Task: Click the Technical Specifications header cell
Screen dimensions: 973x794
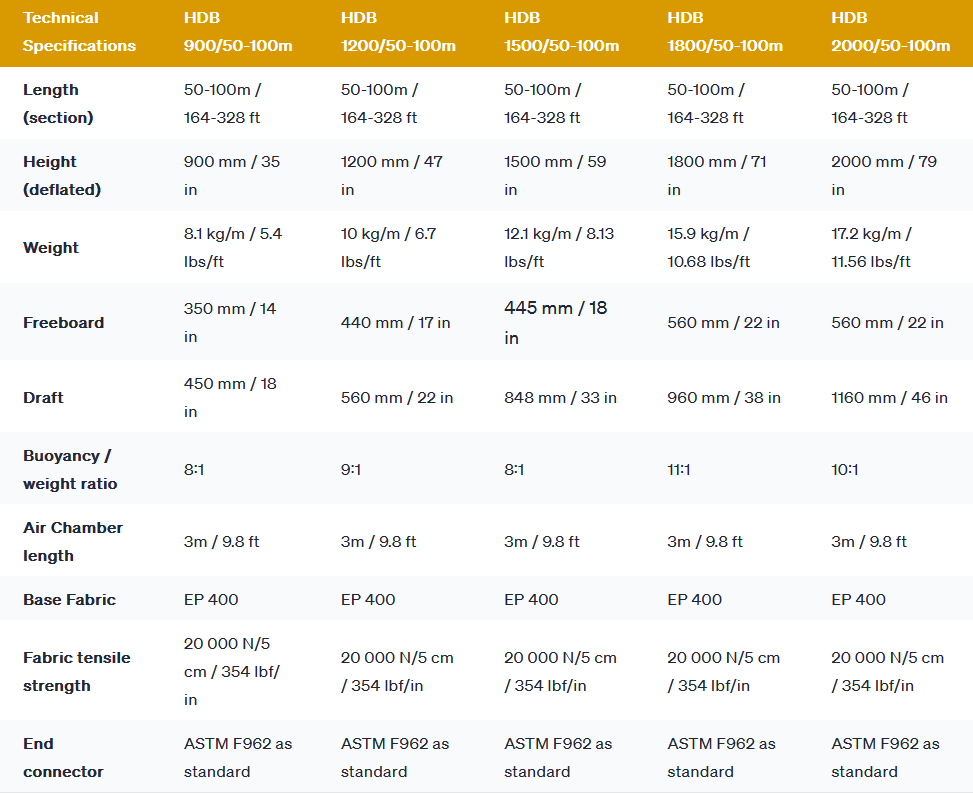Action: coord(79,32)
